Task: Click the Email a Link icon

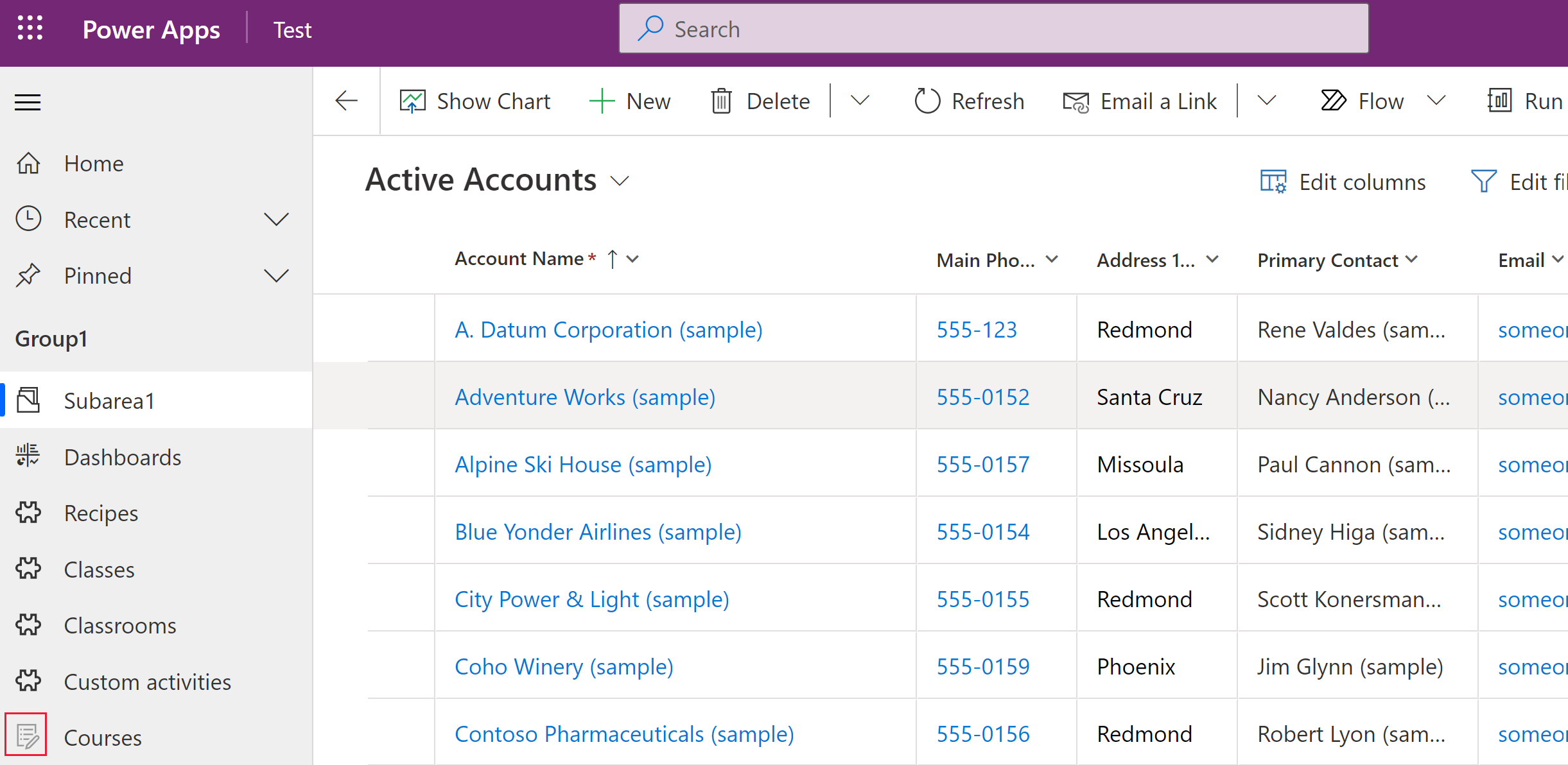Action: point(1075,101)
